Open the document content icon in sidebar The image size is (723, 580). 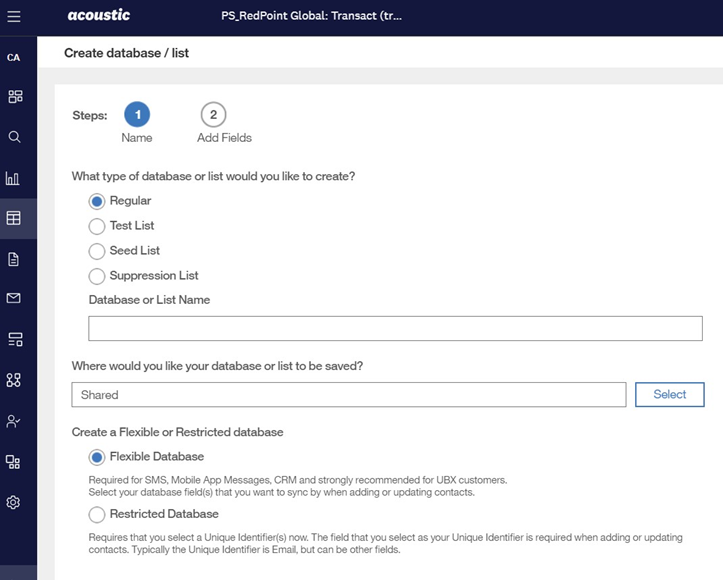14,259
